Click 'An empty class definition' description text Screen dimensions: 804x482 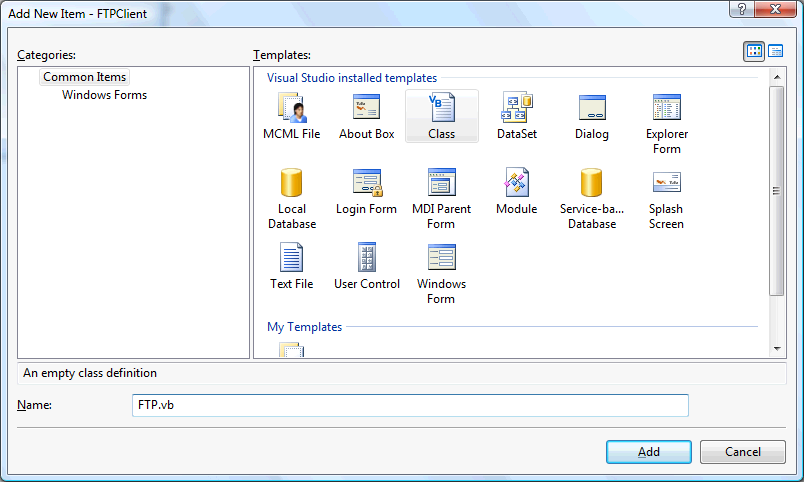(x=90, y=373)
